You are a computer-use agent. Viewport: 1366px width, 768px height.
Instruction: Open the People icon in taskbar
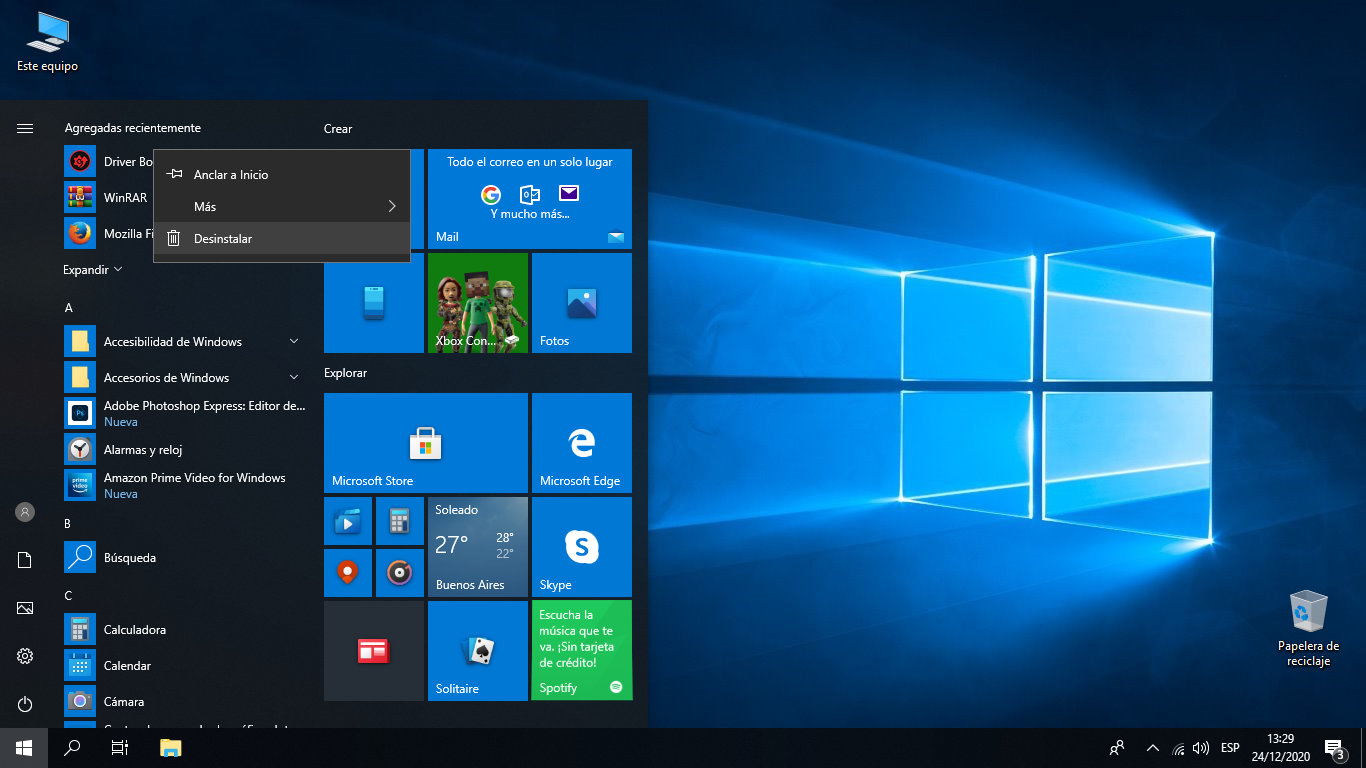coord(1117,748)
